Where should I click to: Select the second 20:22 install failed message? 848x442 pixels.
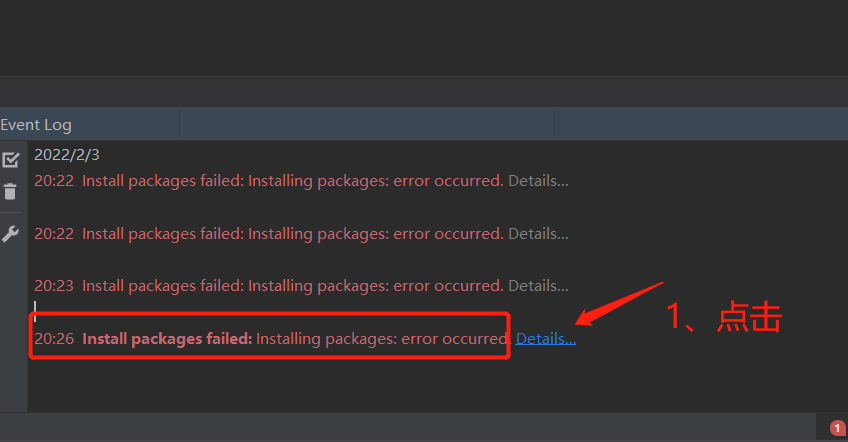pyautogui.click(x=293, y=234)
